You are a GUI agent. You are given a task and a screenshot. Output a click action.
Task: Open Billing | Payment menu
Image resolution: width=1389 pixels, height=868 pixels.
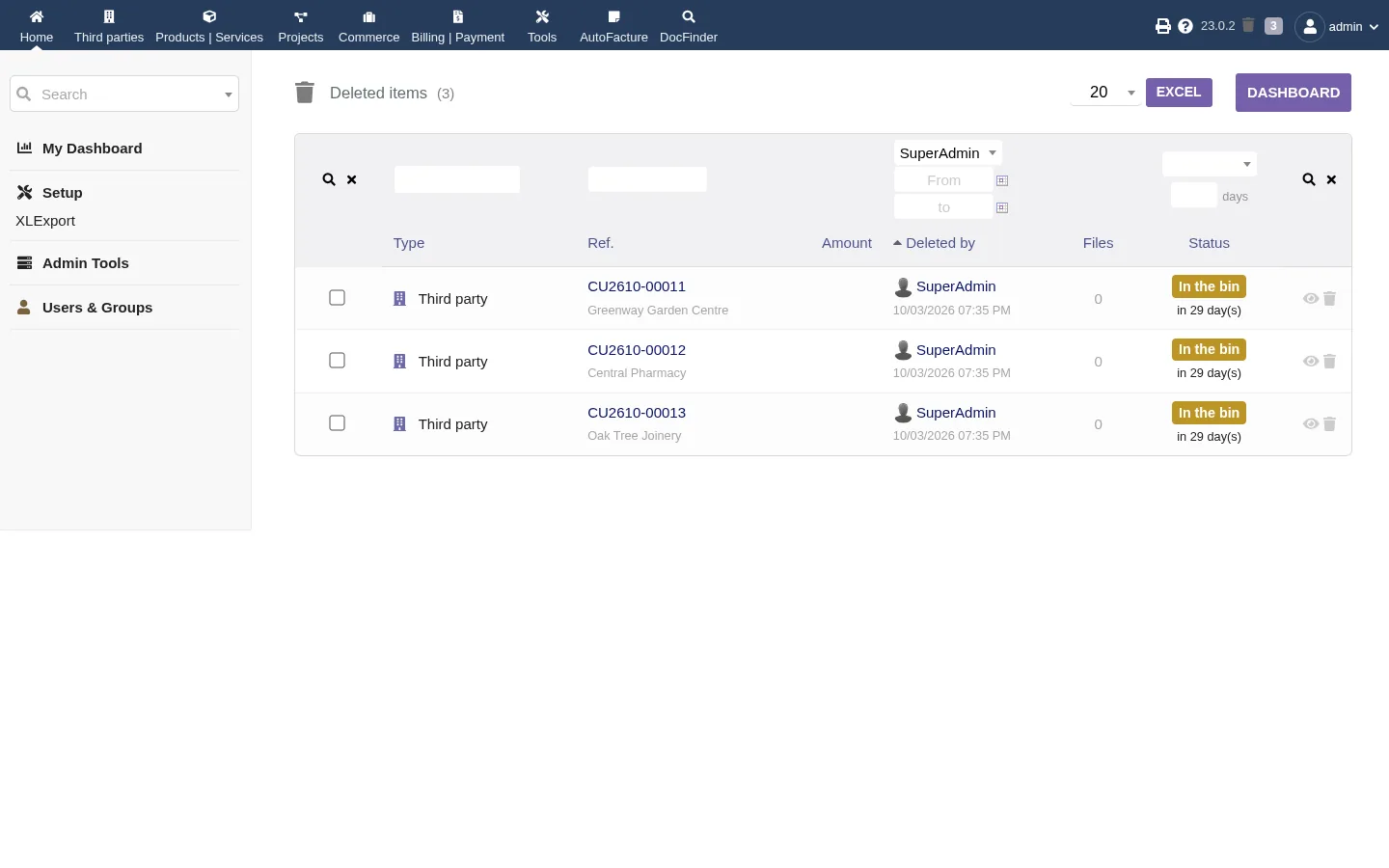(458, 26)
